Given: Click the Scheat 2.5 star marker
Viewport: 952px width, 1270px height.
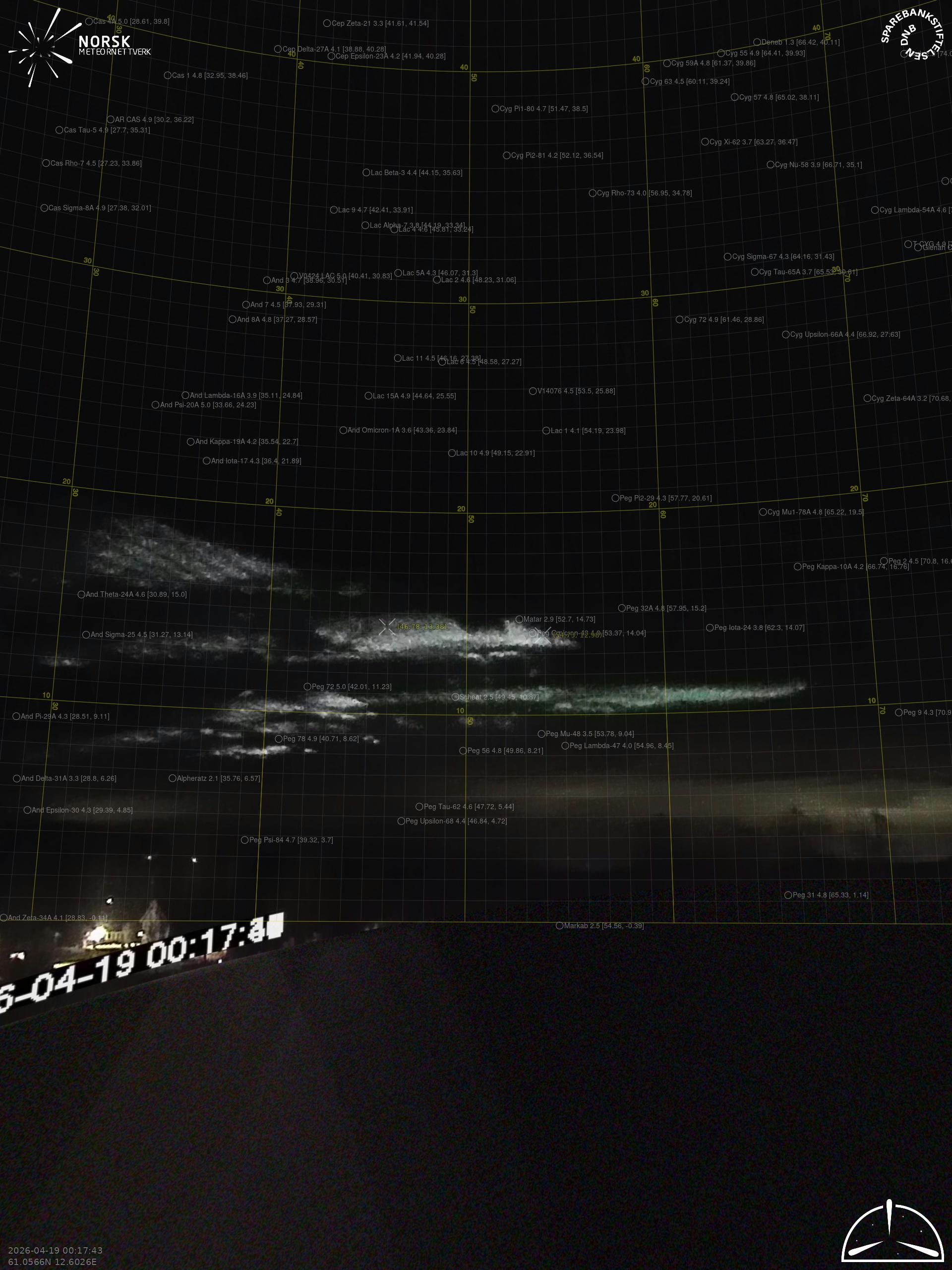Looking at the screenshot, I should coord(455,697).
